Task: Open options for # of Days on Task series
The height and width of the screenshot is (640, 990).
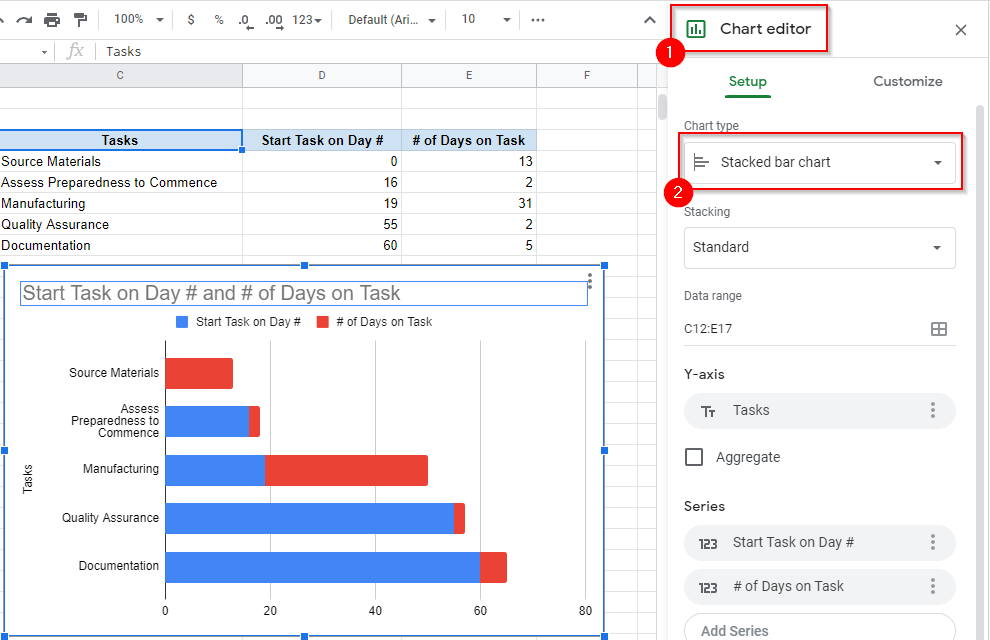Action: [x=932, y=586]
